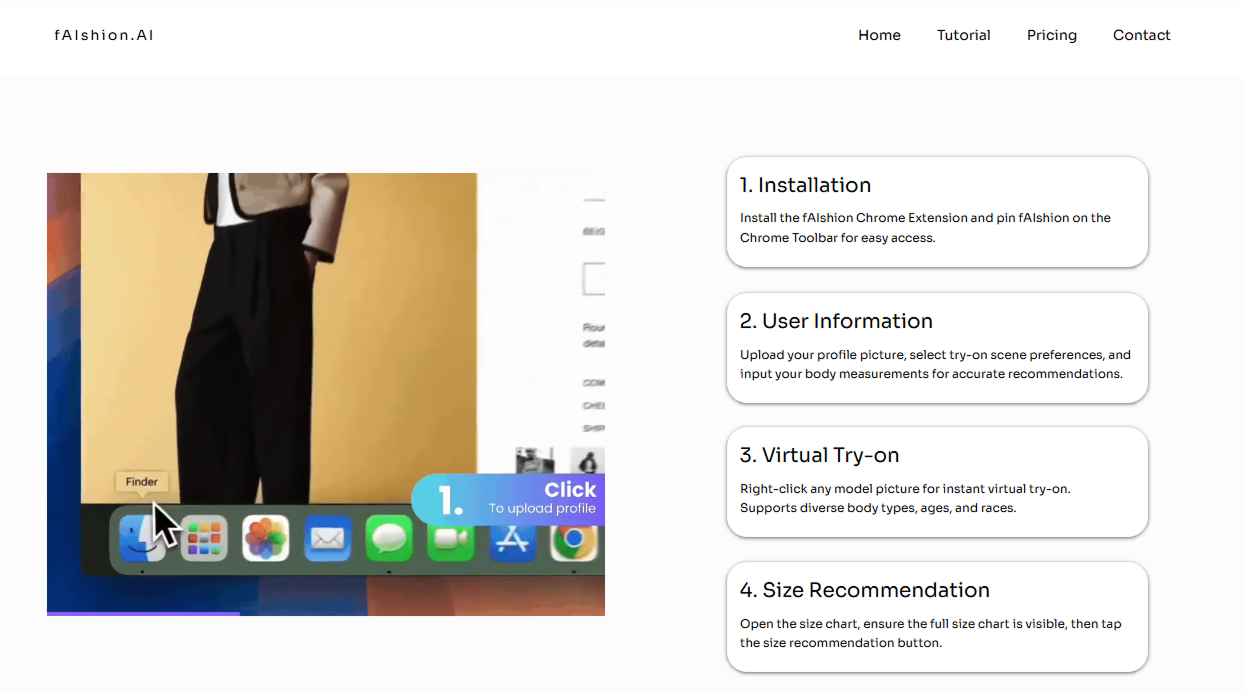Click the tutorial demo image
1244x693 pixels.
tap(326, 393)
